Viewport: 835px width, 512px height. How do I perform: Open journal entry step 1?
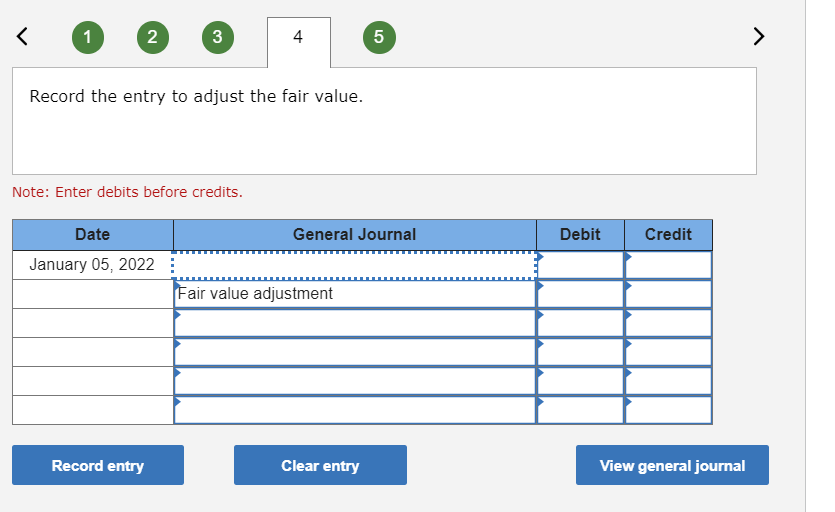[x=88, y=37]
